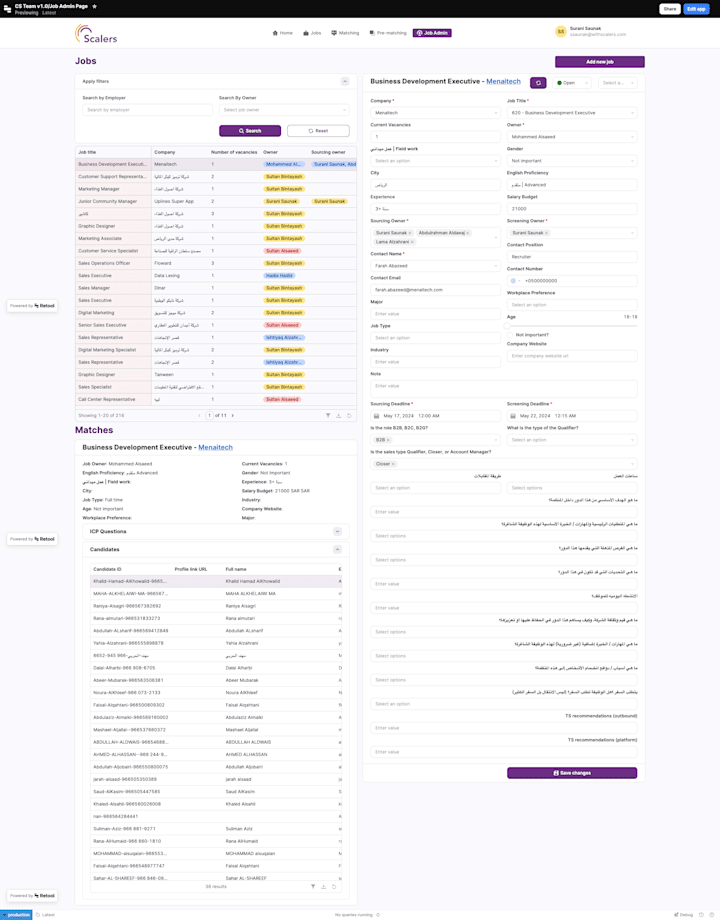The width and height of the screenshot is (720, 920).
Task: Open the Search By Owner dropdown
Action: pyautogui.click(x=284, y=110)
